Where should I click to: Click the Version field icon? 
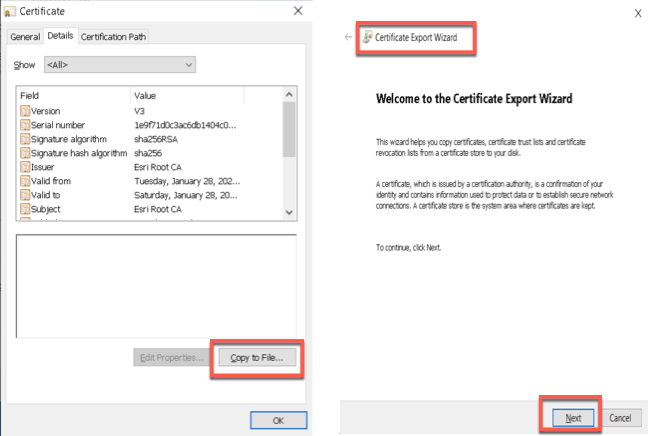pyautogui.click(x=25, y=111)
